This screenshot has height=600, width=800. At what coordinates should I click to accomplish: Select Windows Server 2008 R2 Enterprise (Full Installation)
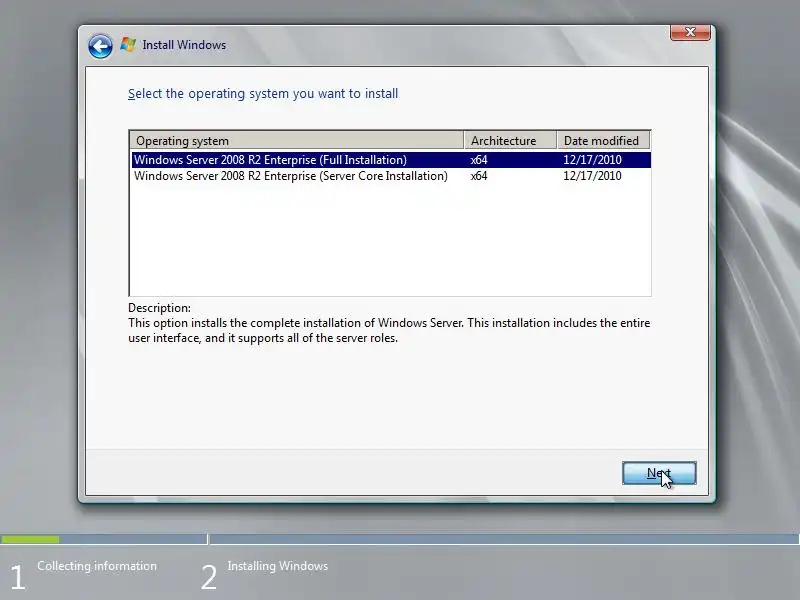391,160
